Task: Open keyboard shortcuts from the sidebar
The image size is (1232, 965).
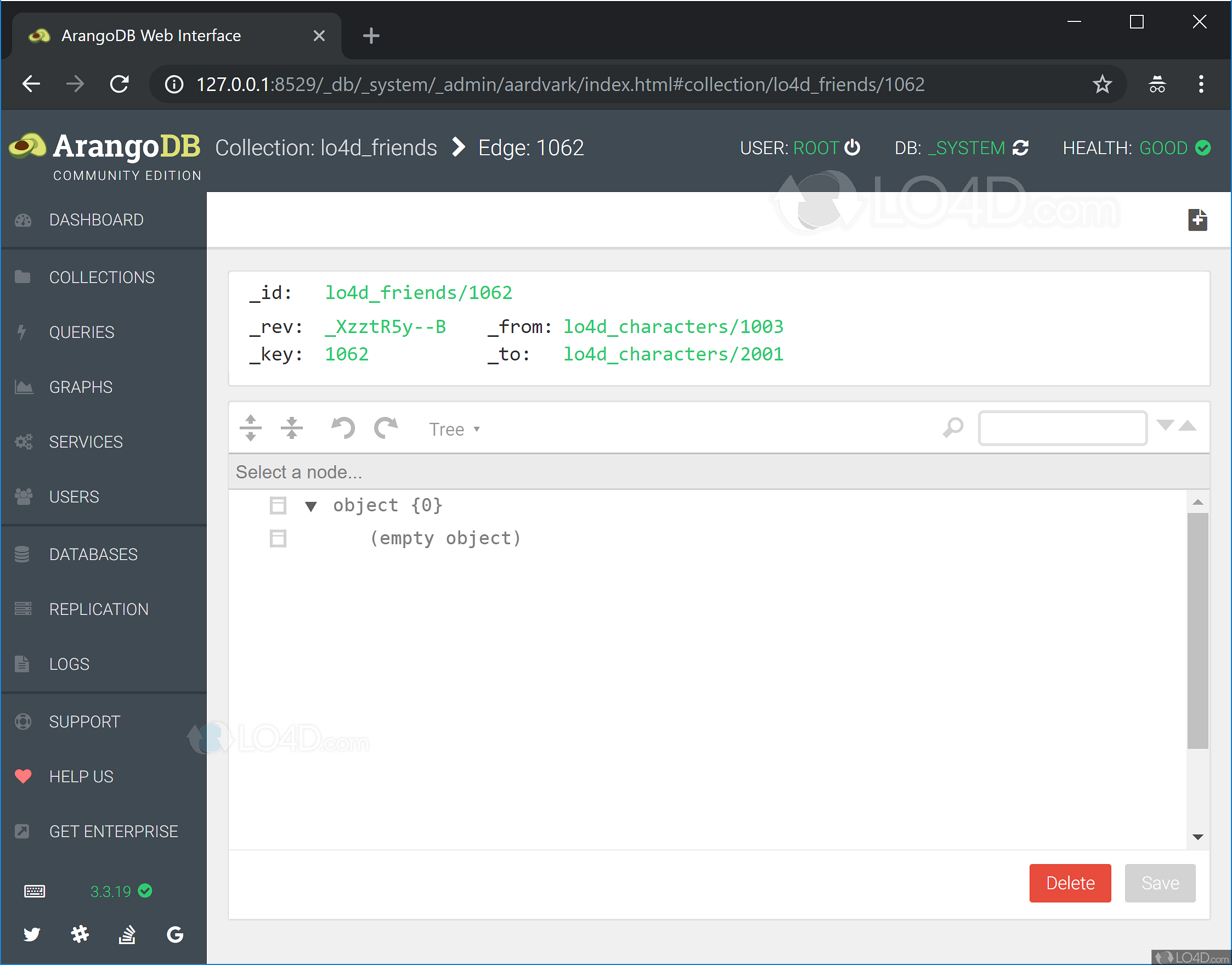Action: tap(34, 891)
